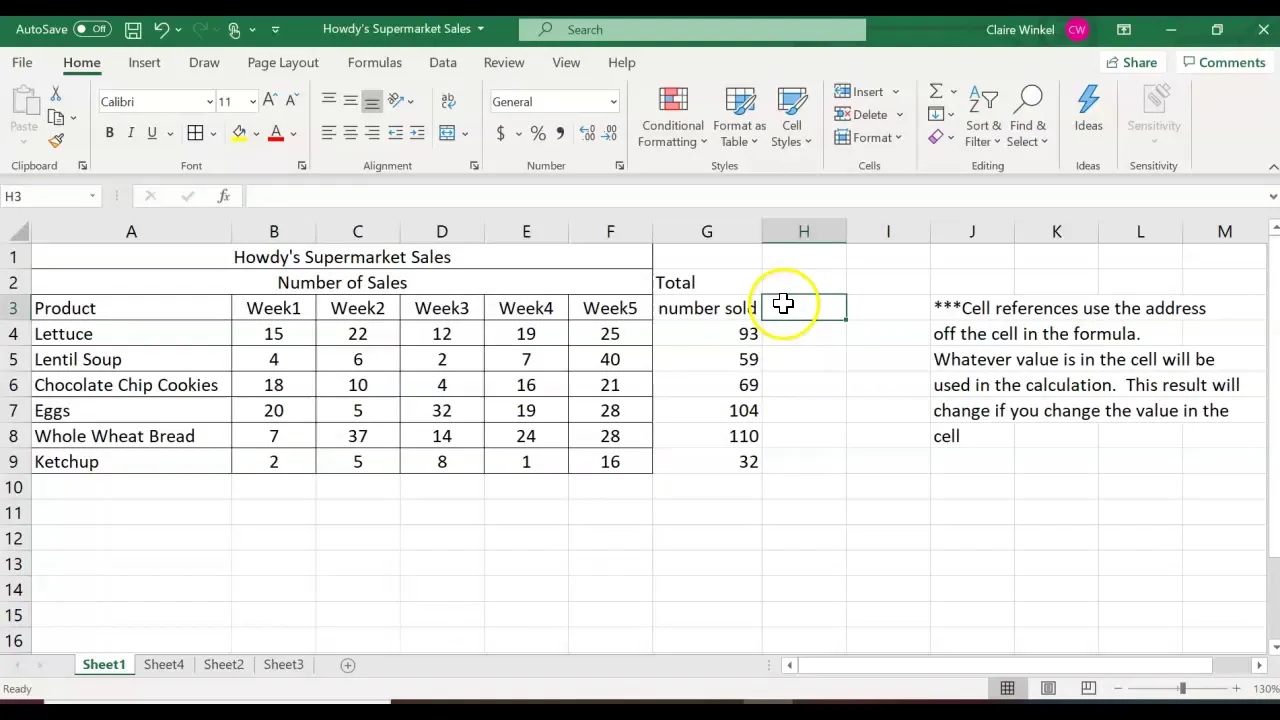Image resolution: width=1280 pixels, height=720 pixels.
Task: Toggle Wrap Text button
Action: 448,101
